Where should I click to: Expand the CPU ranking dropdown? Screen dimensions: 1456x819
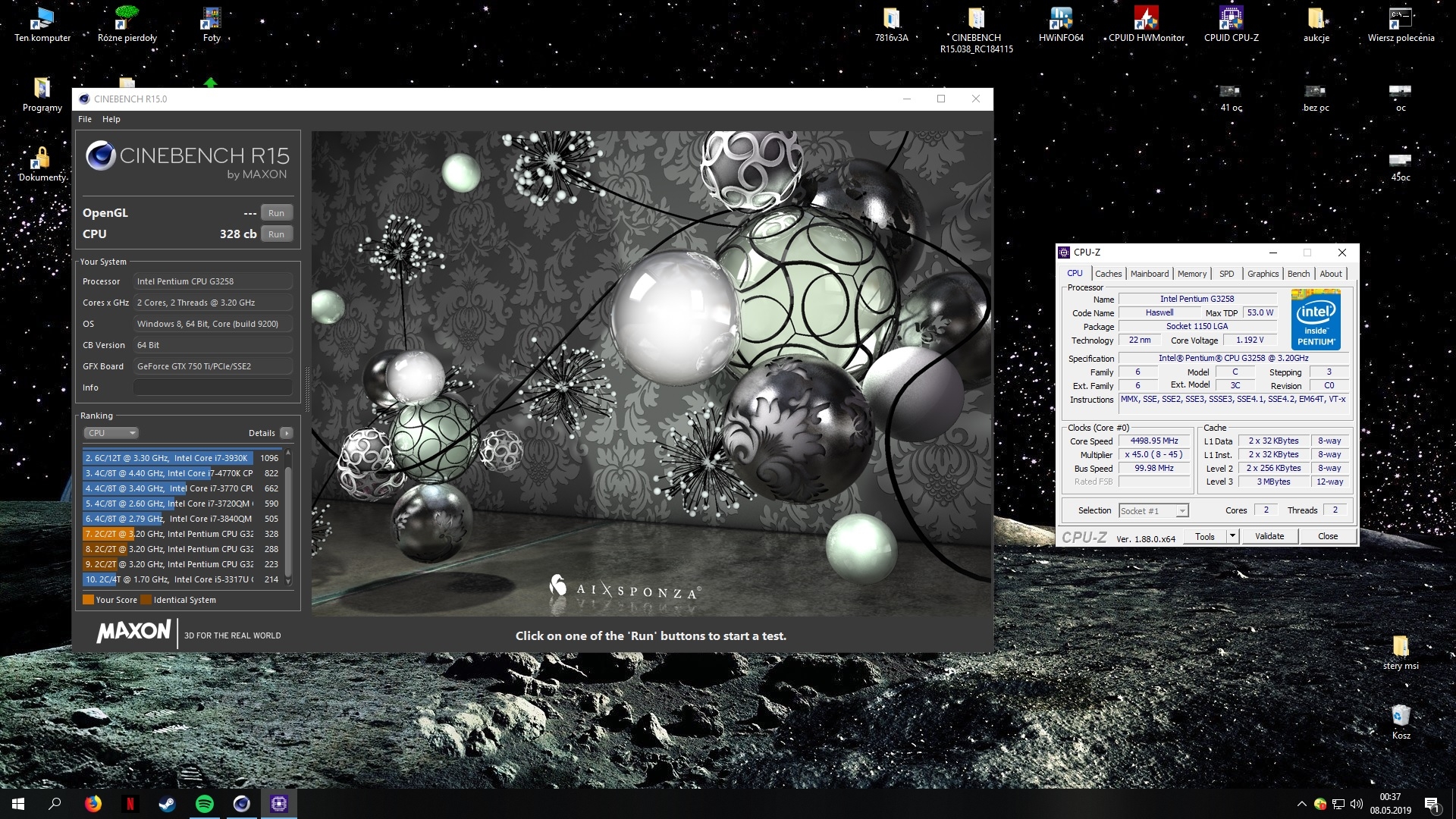click(x=111, y=433)
